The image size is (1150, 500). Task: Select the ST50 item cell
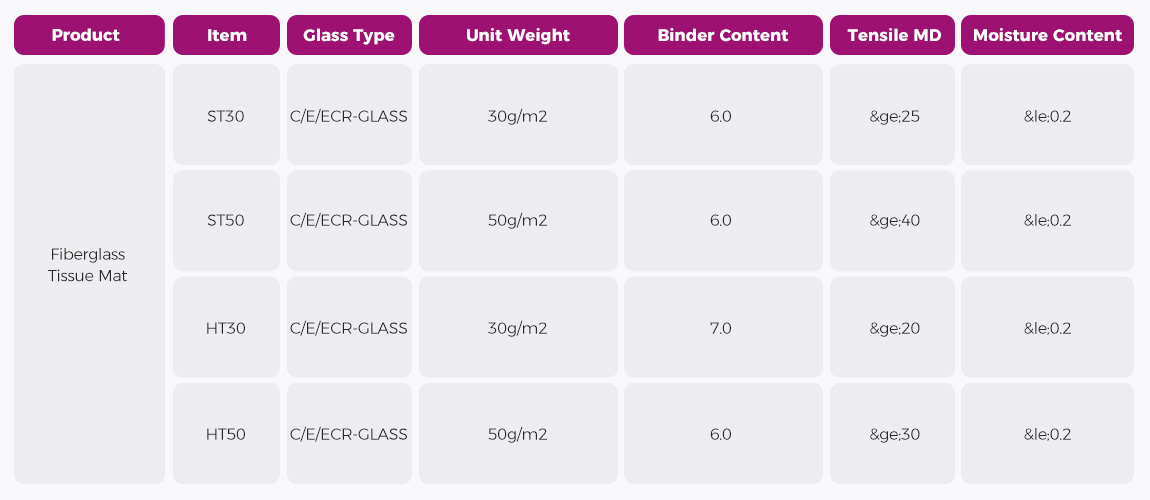[x=226, y=221]
